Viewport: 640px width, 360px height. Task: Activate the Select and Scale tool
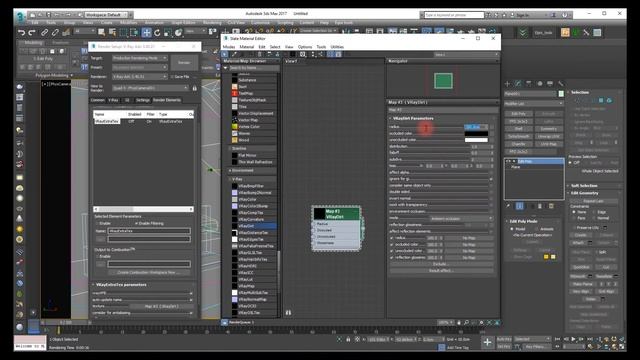tap(168, 32)
